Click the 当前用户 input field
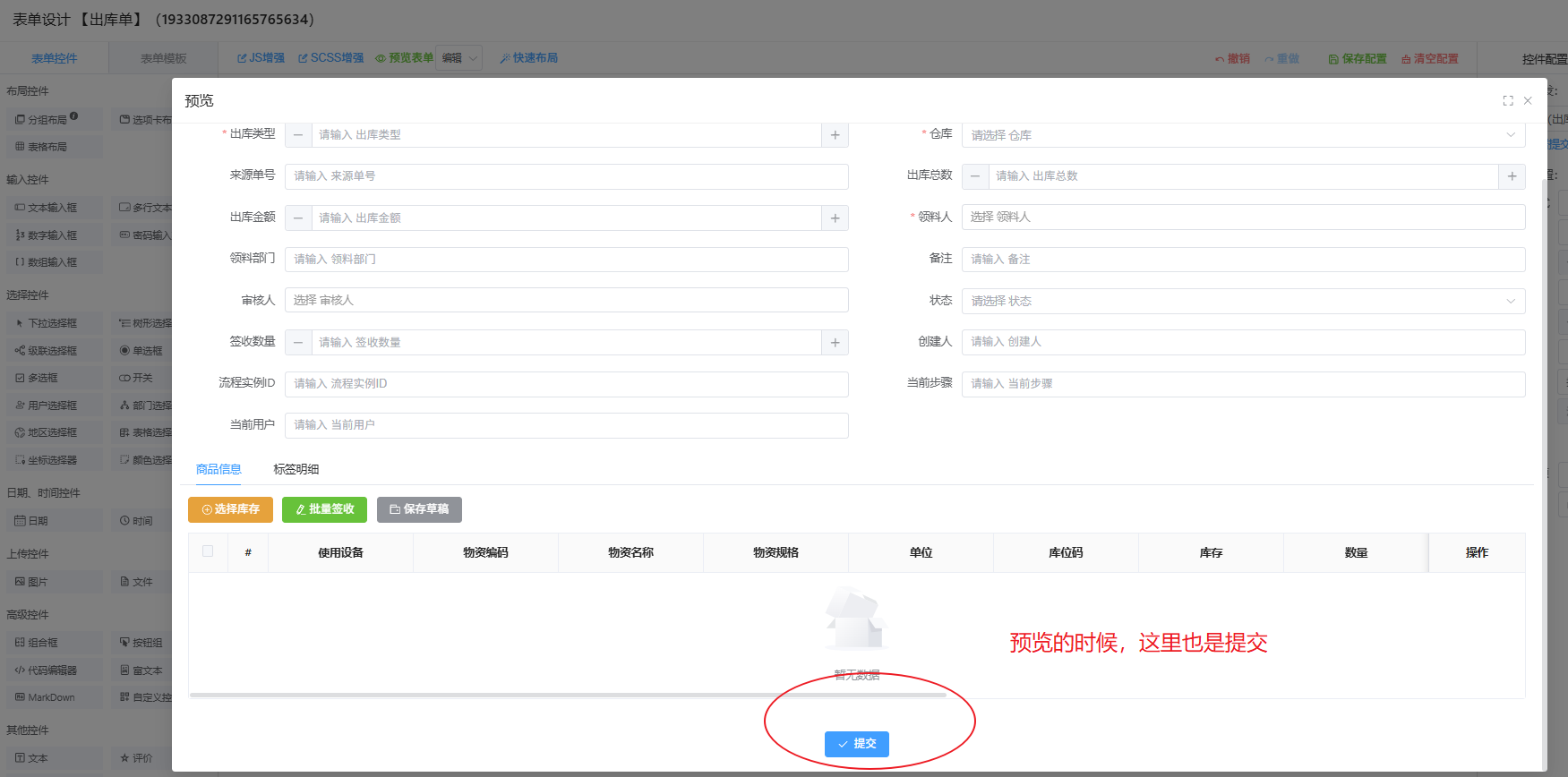The height and width of the screenshot is (777, 1568). coord(566,425)
